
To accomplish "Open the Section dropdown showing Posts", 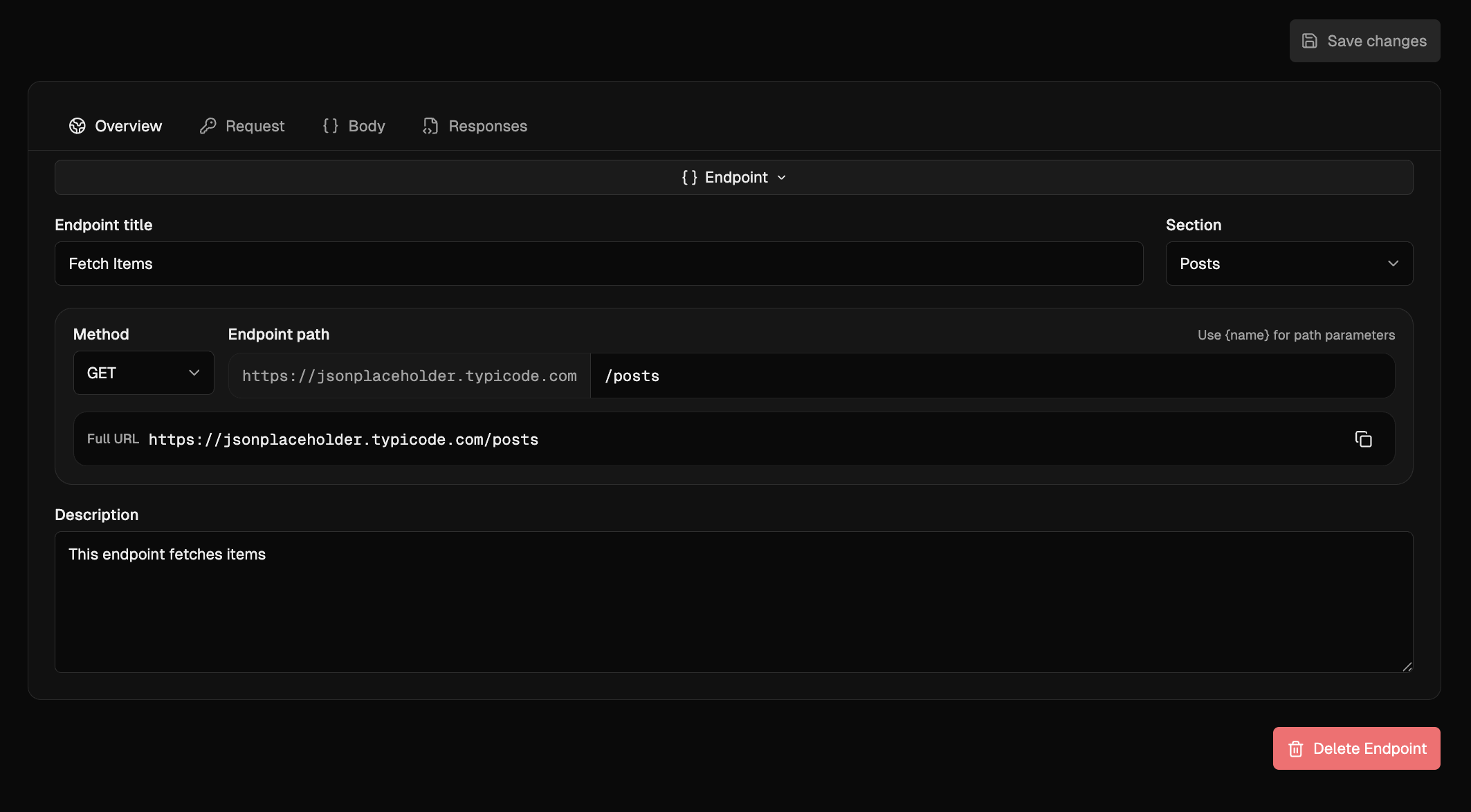I will [1289, 264].
